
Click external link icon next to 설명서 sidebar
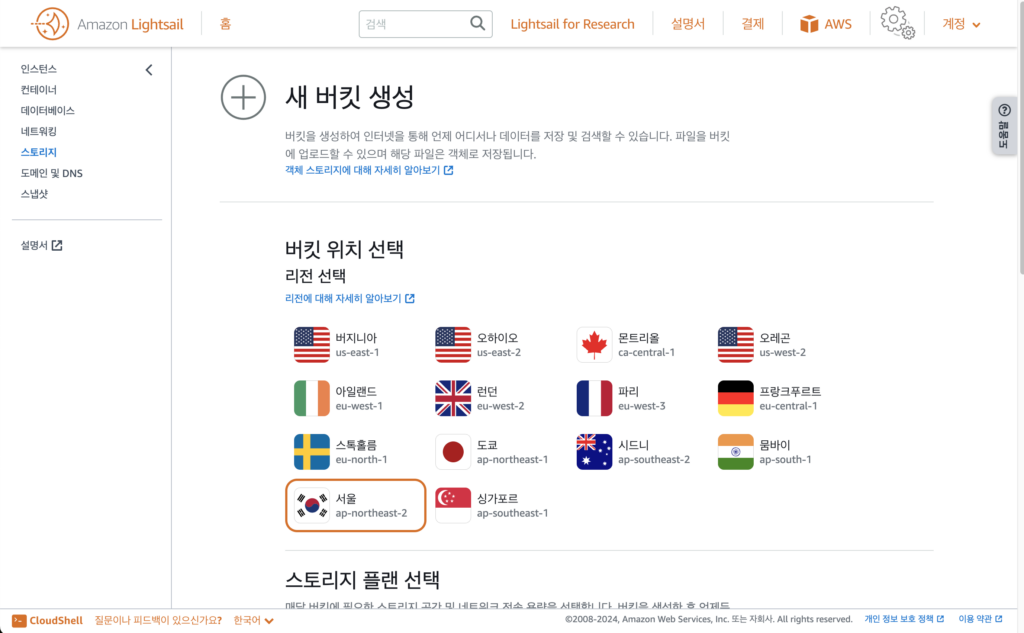[x=57, y=246]
